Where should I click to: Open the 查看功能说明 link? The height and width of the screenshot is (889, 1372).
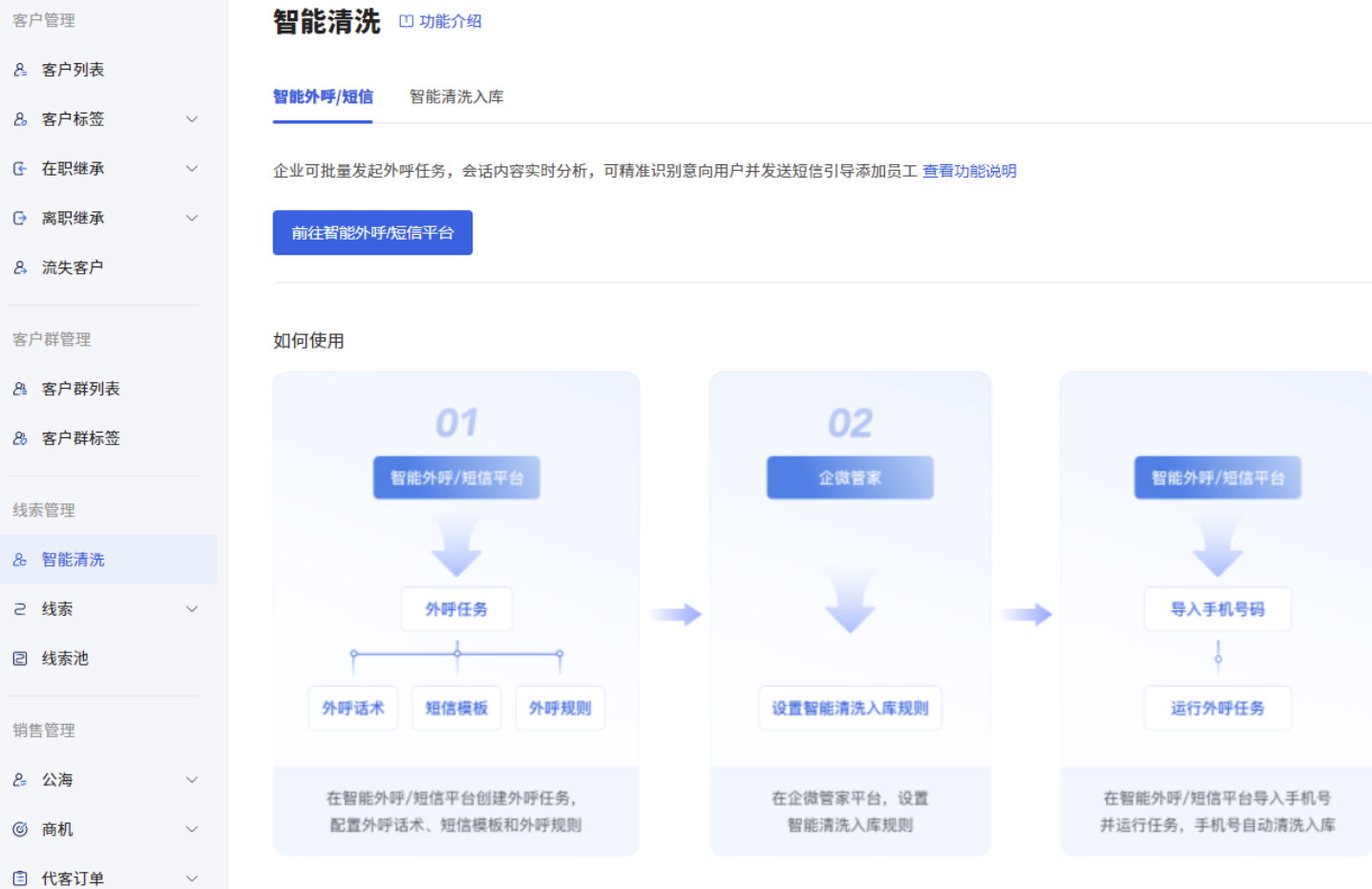[969, 171]
